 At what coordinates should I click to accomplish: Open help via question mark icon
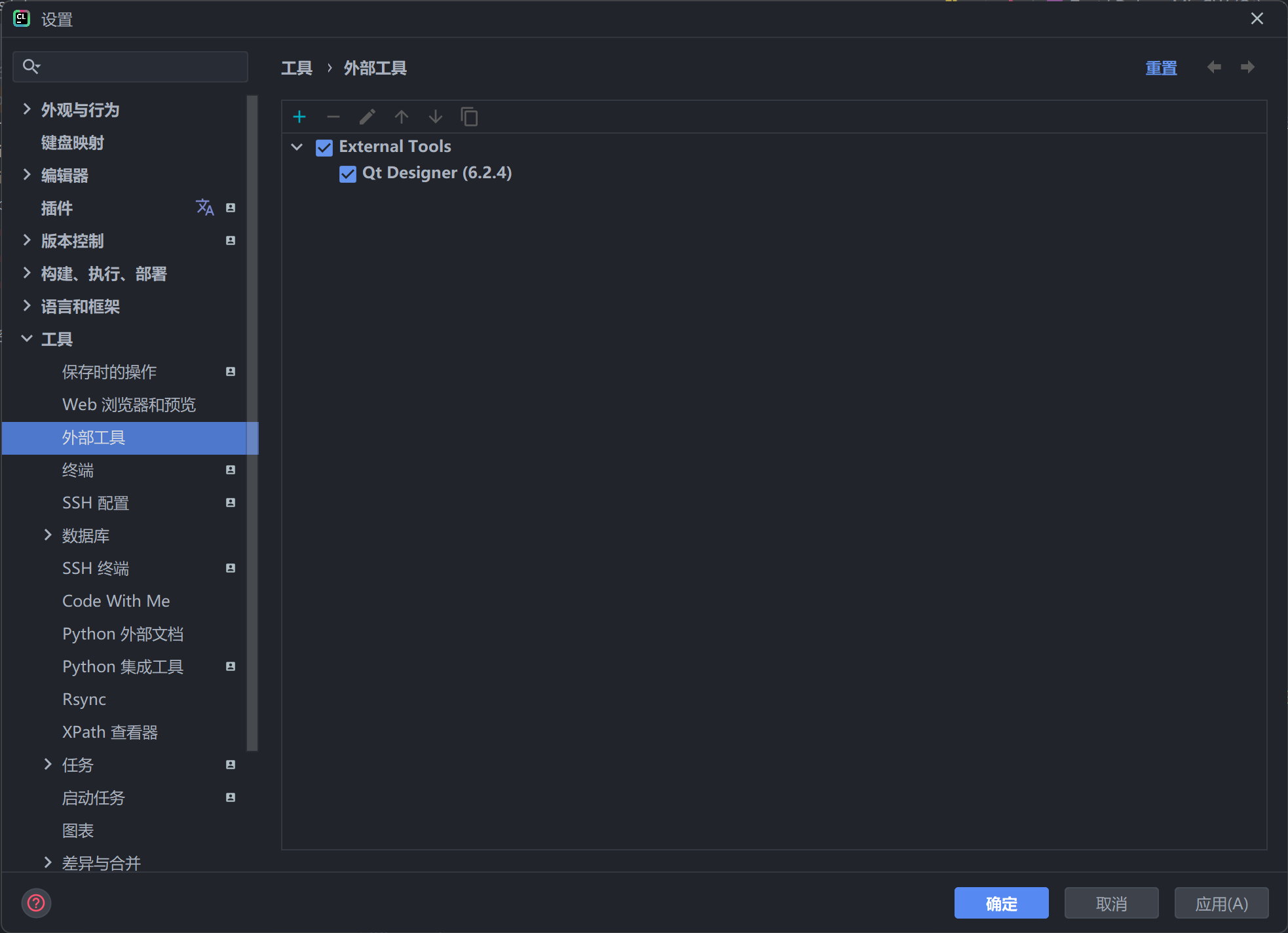(36, 903)
